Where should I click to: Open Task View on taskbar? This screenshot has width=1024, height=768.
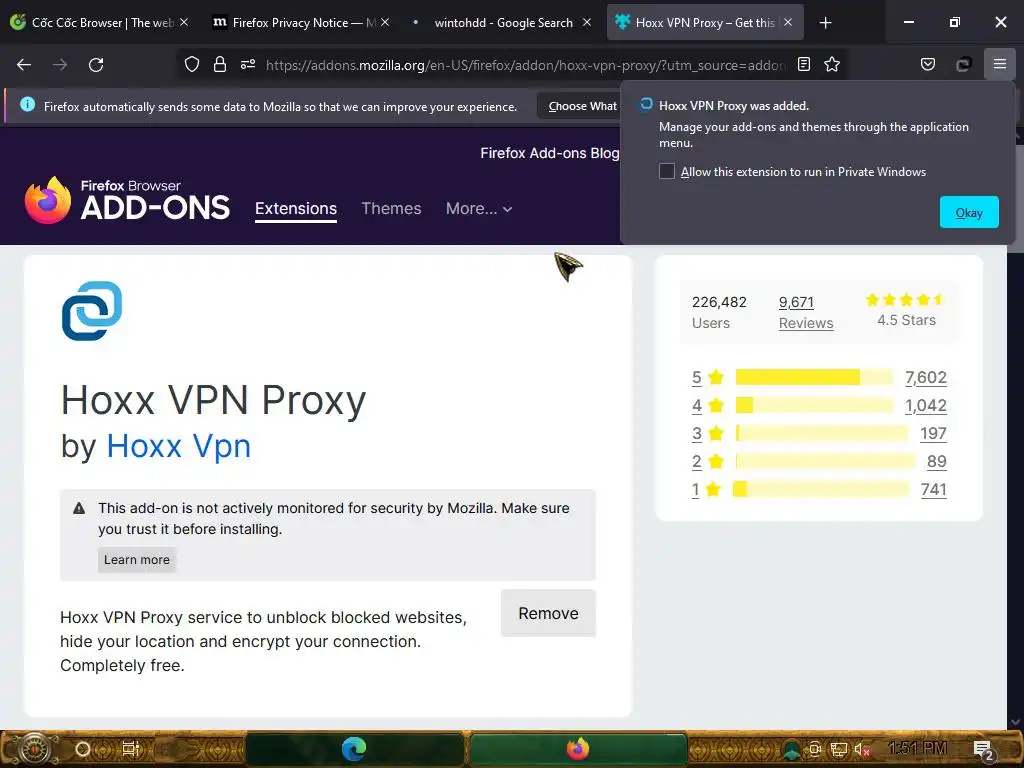pos(131,748)
